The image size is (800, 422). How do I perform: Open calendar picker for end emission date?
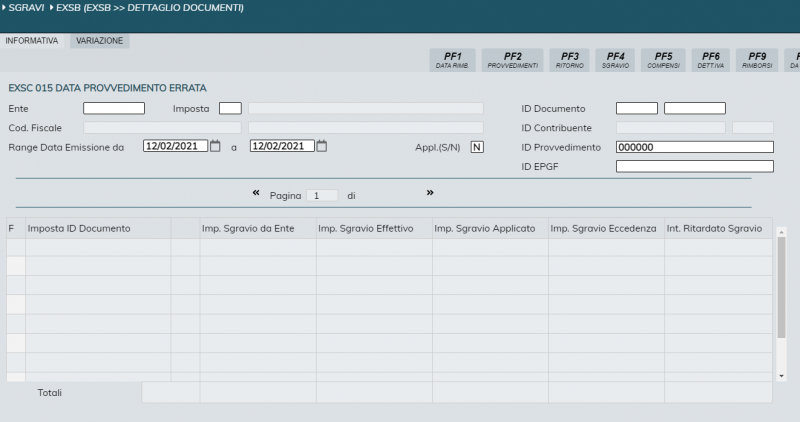(321, 146)
